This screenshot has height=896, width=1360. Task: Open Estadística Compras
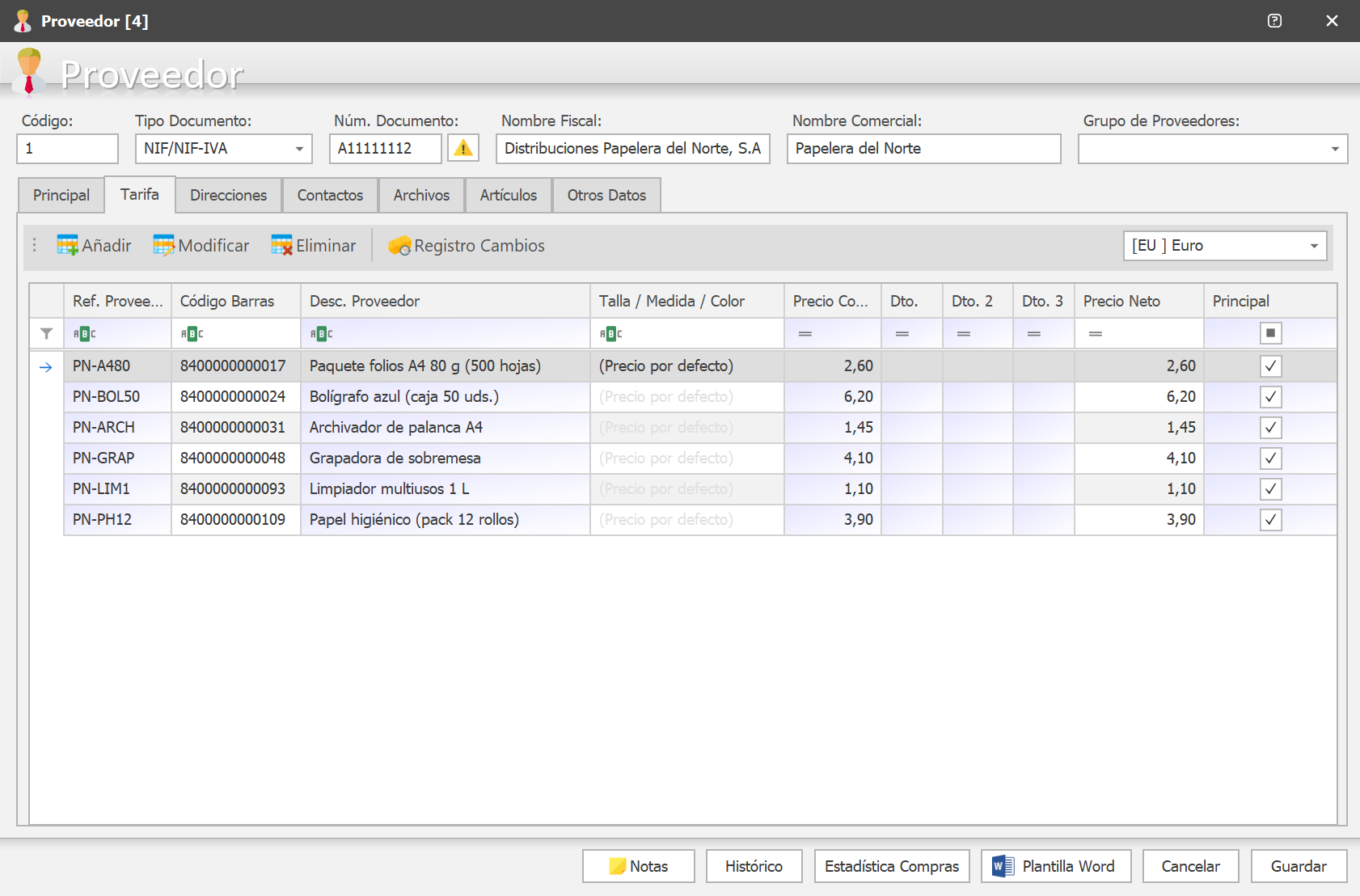click(x=892, y=866)
